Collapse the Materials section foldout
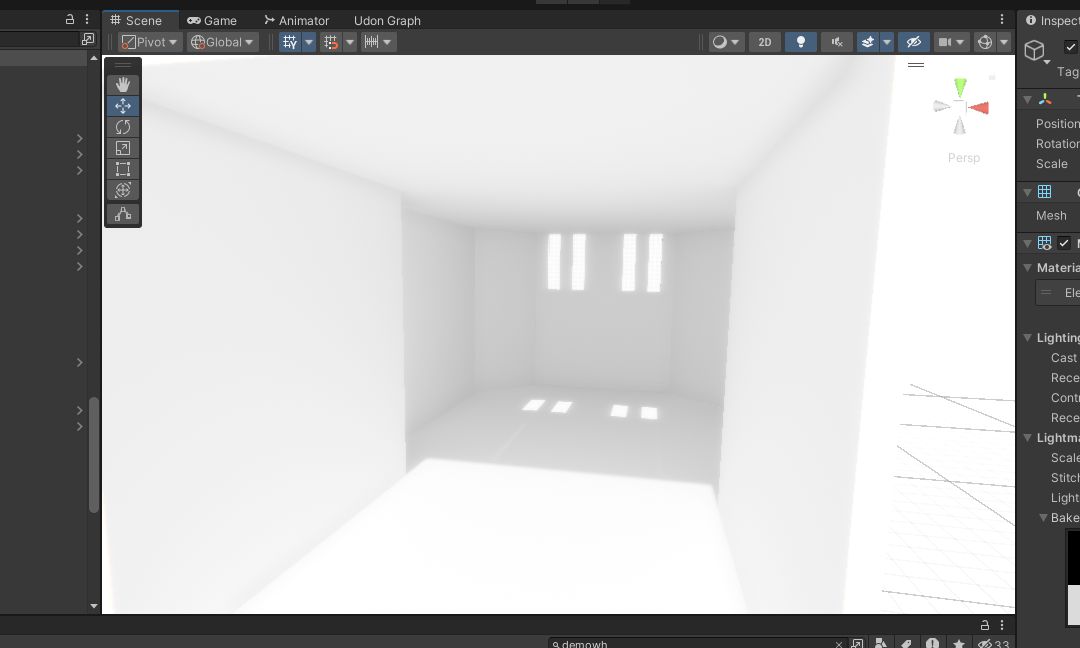Screen dimensions: 1080x648 point(1027,268)
